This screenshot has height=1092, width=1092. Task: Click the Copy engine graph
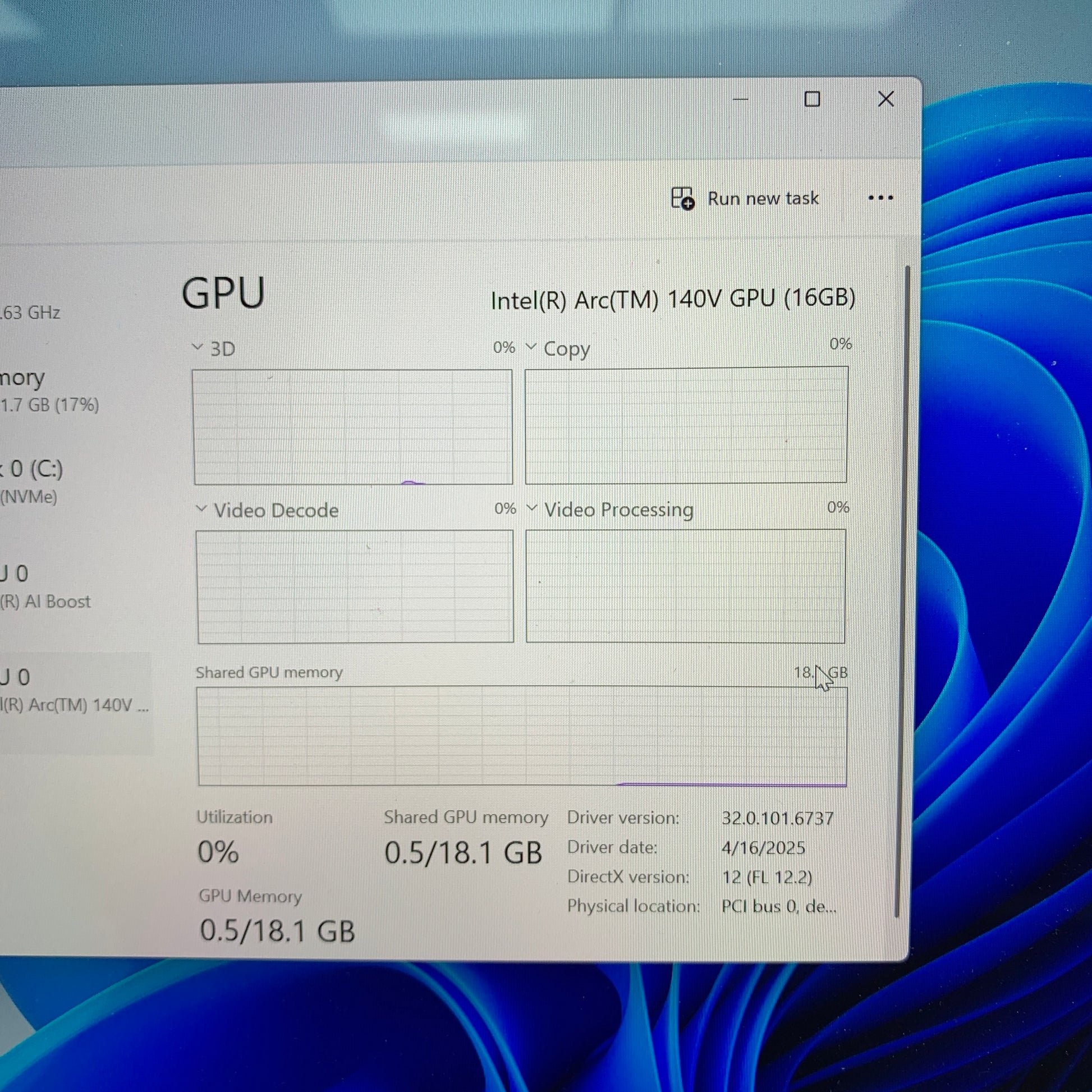tap(686, 425)
